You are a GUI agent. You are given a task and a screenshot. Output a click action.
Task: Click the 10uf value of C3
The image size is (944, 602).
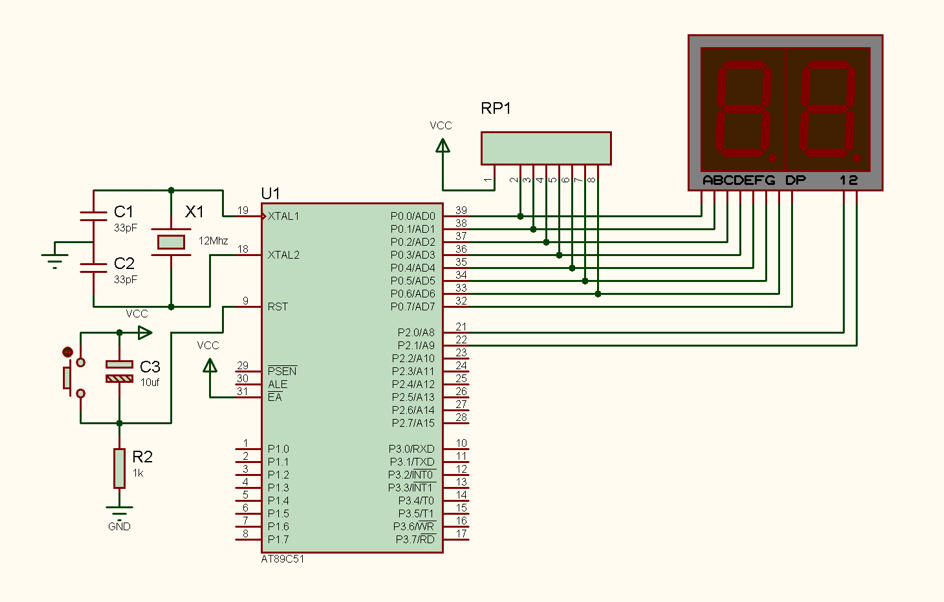pos(150,382)
